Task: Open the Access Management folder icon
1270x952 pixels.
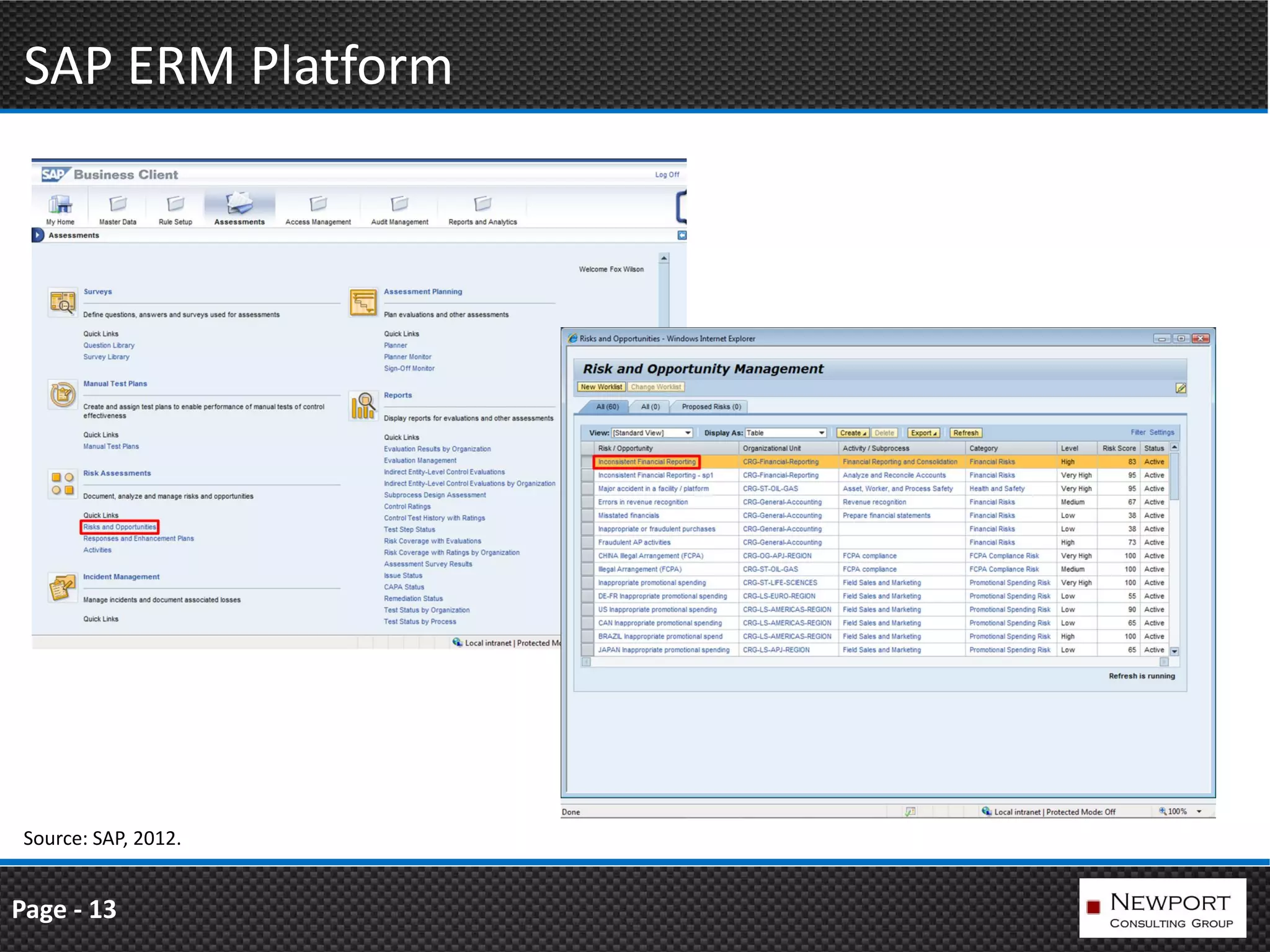Action: 318,203
